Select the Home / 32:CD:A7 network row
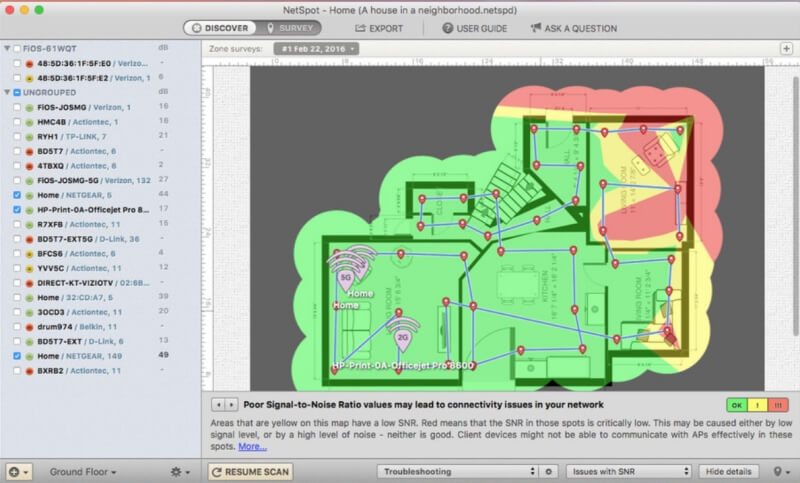This screenshot has height=483, width=800. [101, 297]
